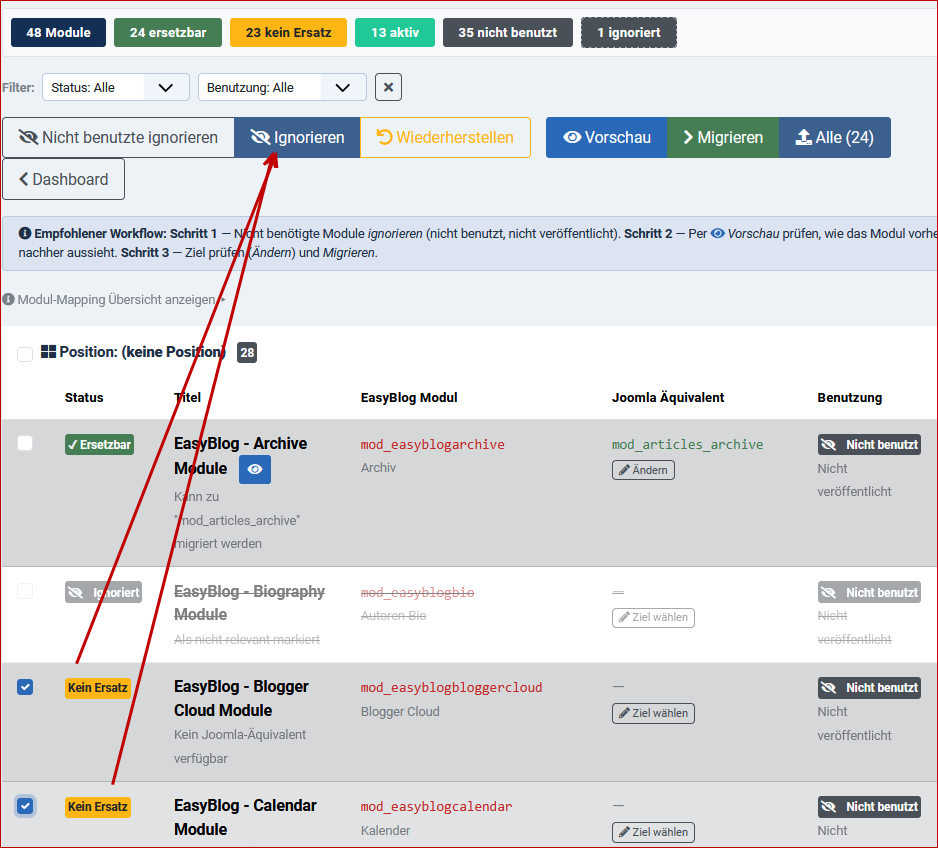Viewport: 938px width, 848px height.
Task: Select the 1 ignoriert filter badge
Action: coord(628,32)
